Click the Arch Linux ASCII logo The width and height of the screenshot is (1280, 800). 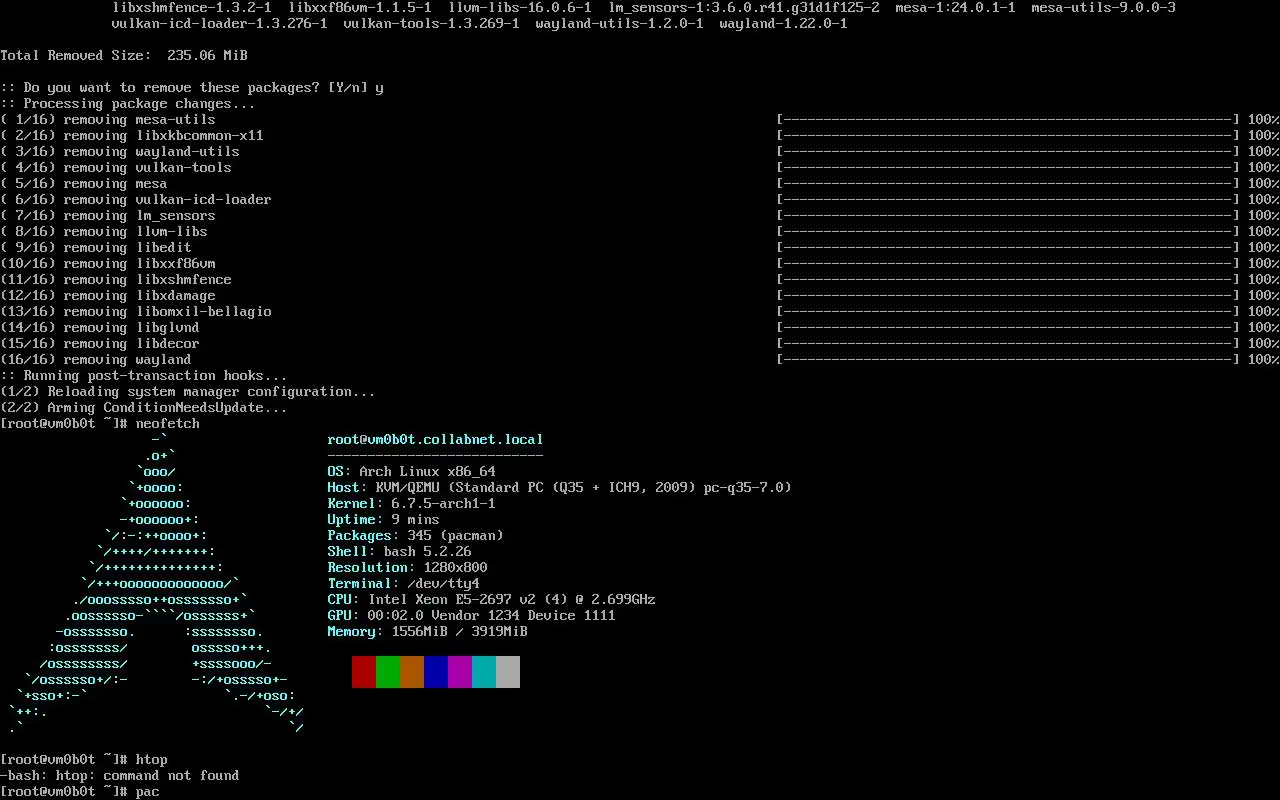(156, 584)
